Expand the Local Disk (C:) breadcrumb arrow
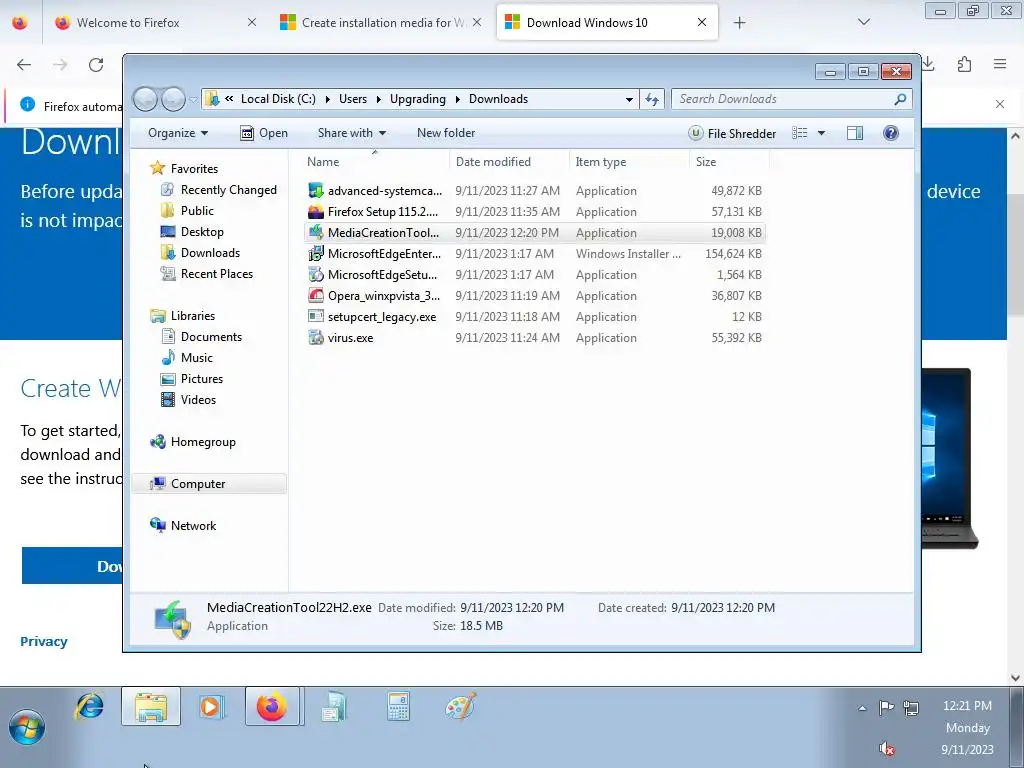The width and height of the screenshot is (1024, 768). point(327,99)
